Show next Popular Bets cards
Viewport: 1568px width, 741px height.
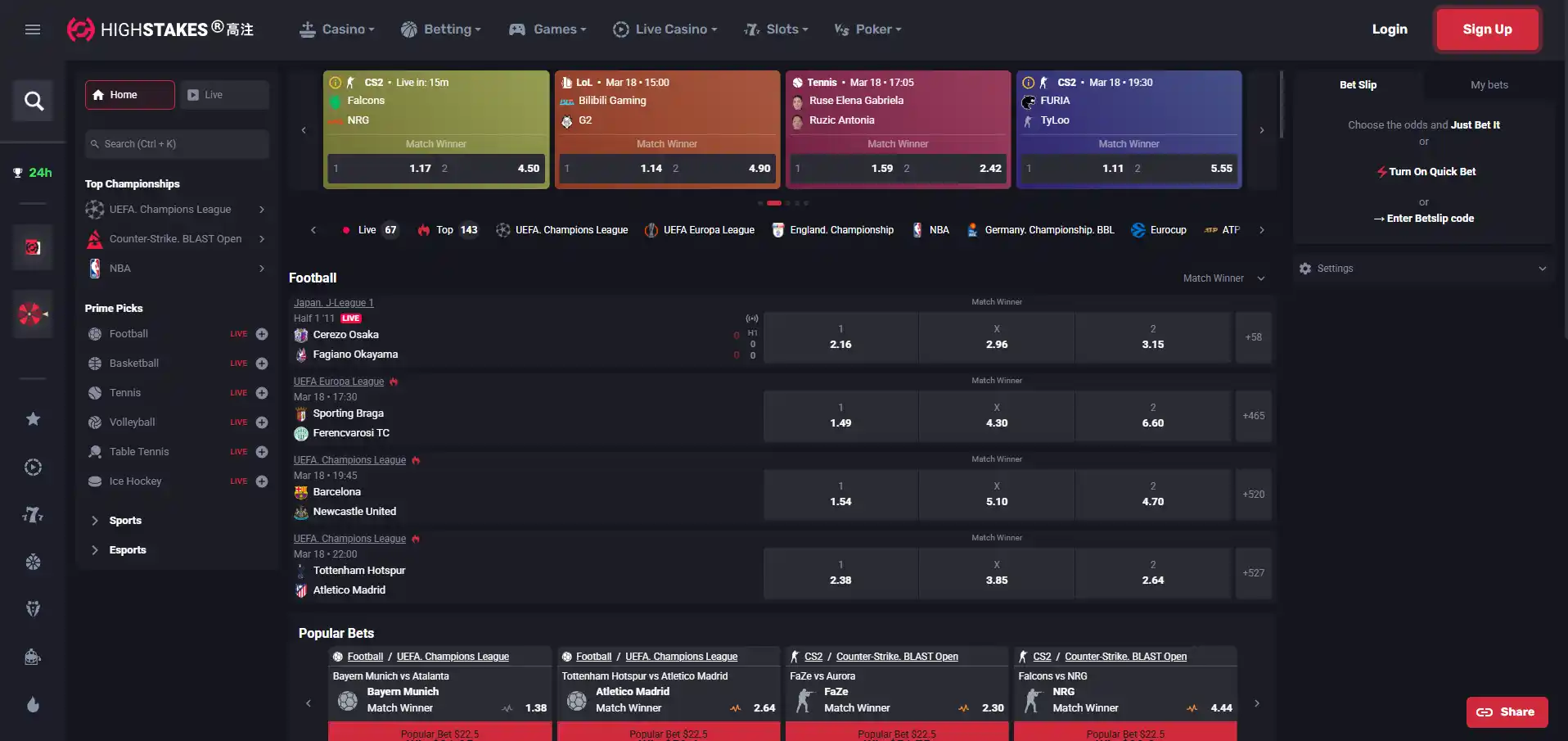pos(1257,703)
